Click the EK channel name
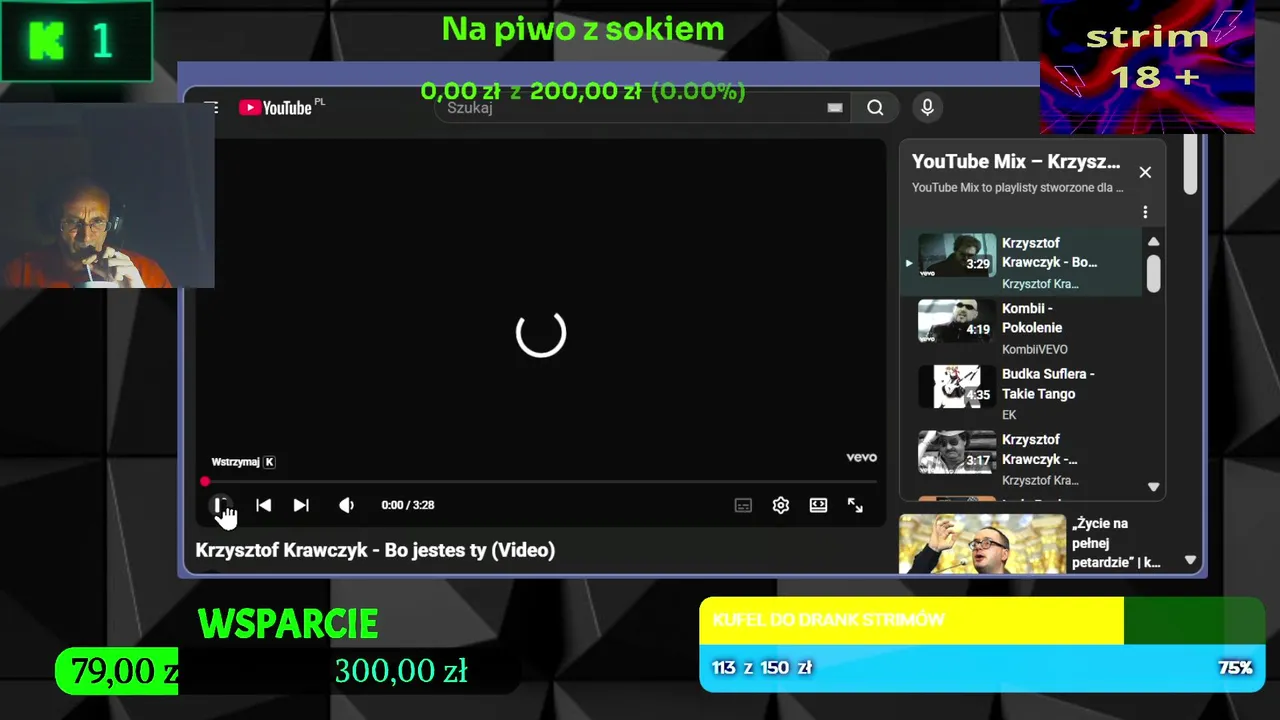Screen dimensions: 1280x720 pos(1009,415)
